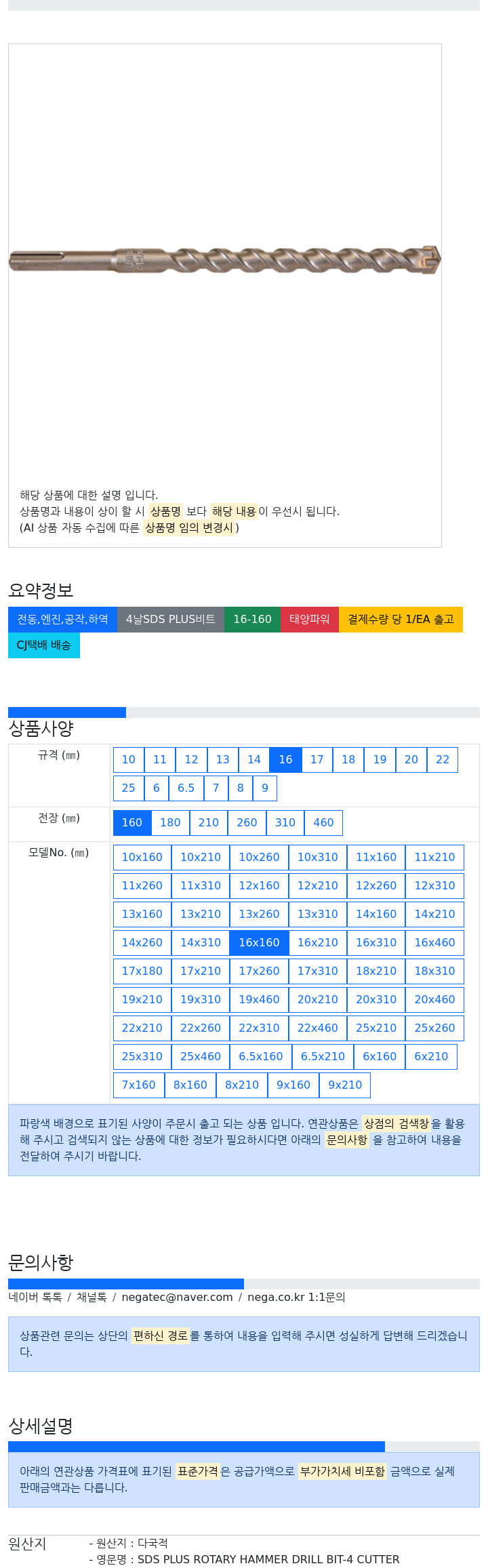This screenshot has height=1568, width=488.
Task: Choose the 6.5 mm diameter option
Action: [x=186, y=788]
